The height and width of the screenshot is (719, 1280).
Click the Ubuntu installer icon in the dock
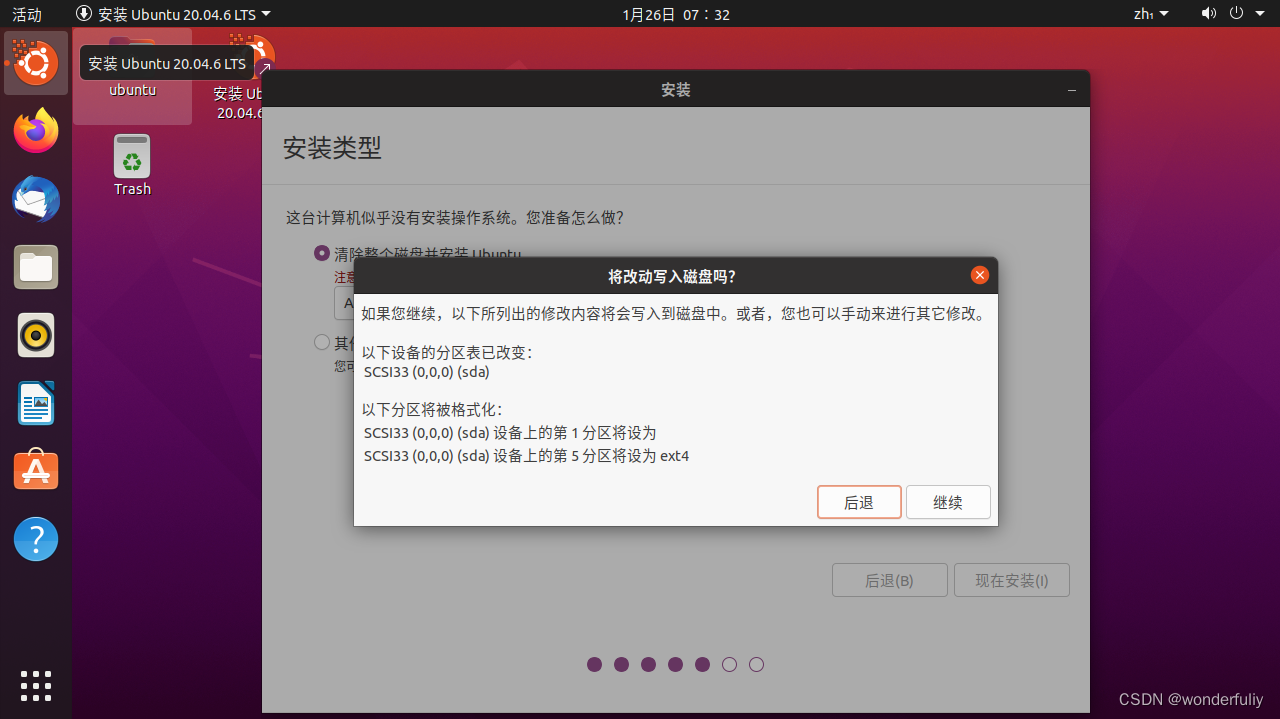[x=36, y=63]
